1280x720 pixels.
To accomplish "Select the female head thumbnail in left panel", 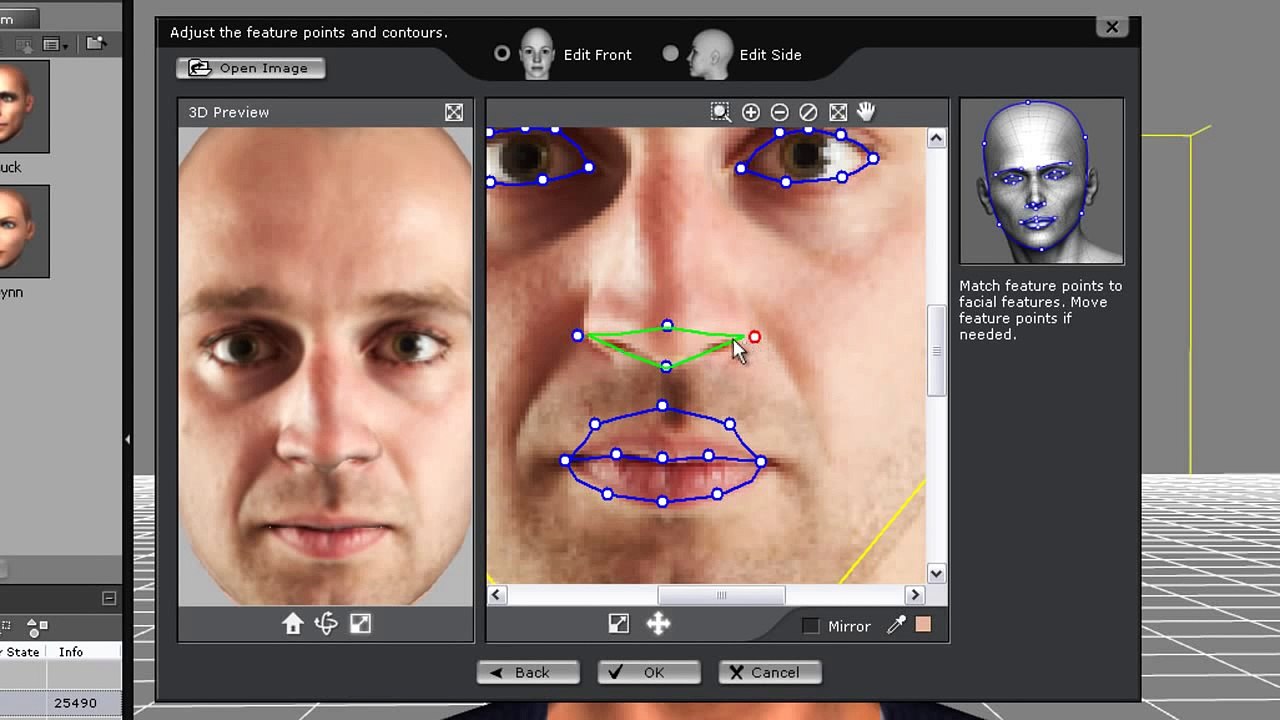I will (23, 231).
